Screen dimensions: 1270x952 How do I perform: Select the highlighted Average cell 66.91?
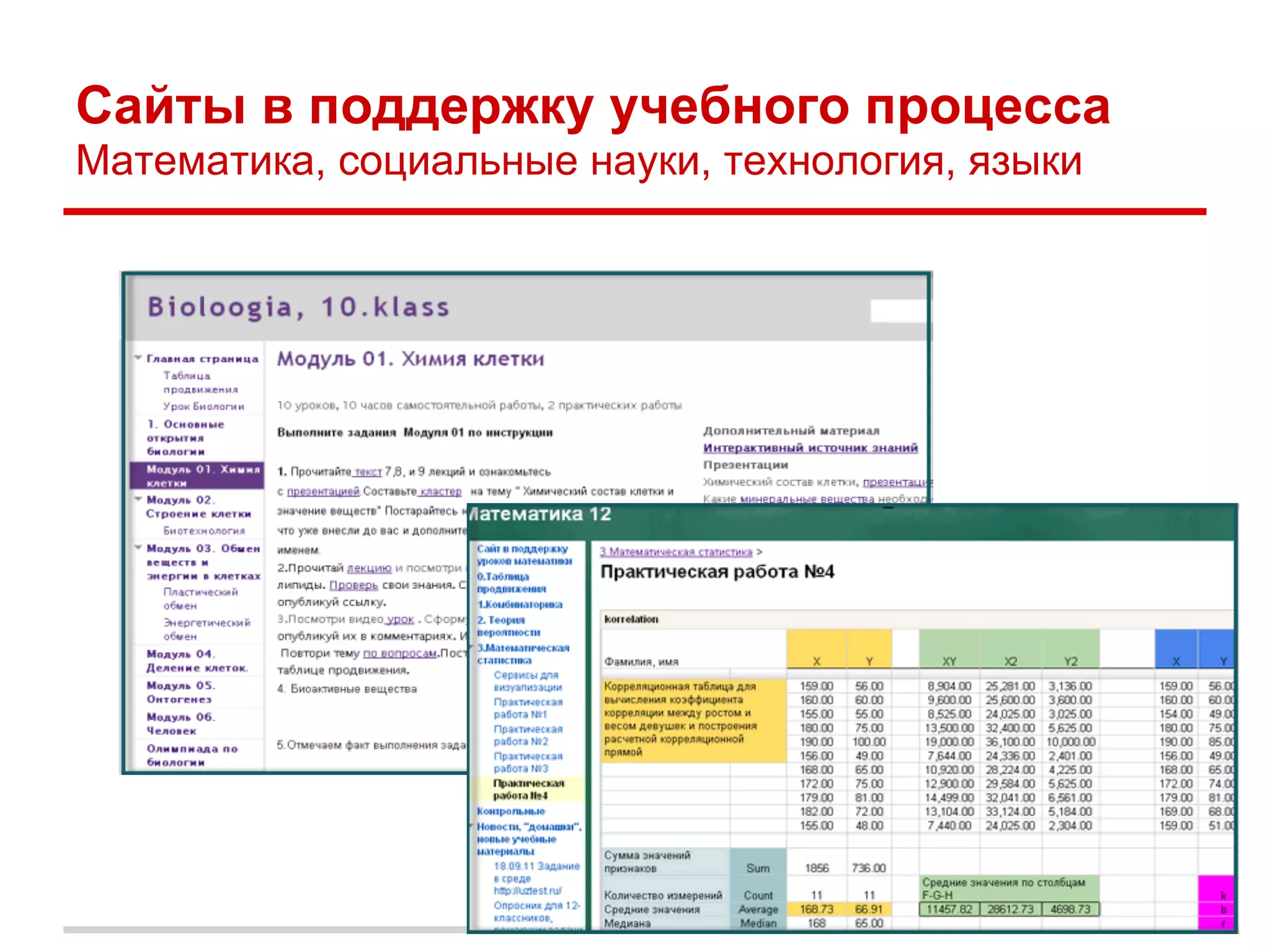click(869, 909)
